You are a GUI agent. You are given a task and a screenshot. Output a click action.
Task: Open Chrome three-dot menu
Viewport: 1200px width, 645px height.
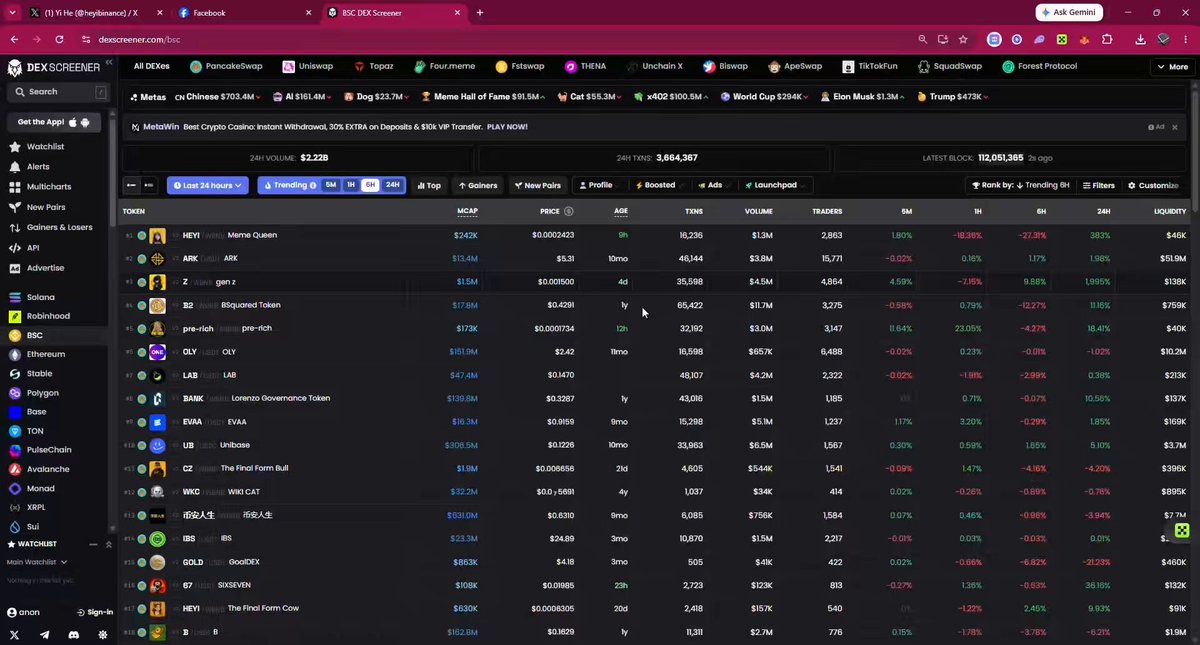tap(1185, 39)
